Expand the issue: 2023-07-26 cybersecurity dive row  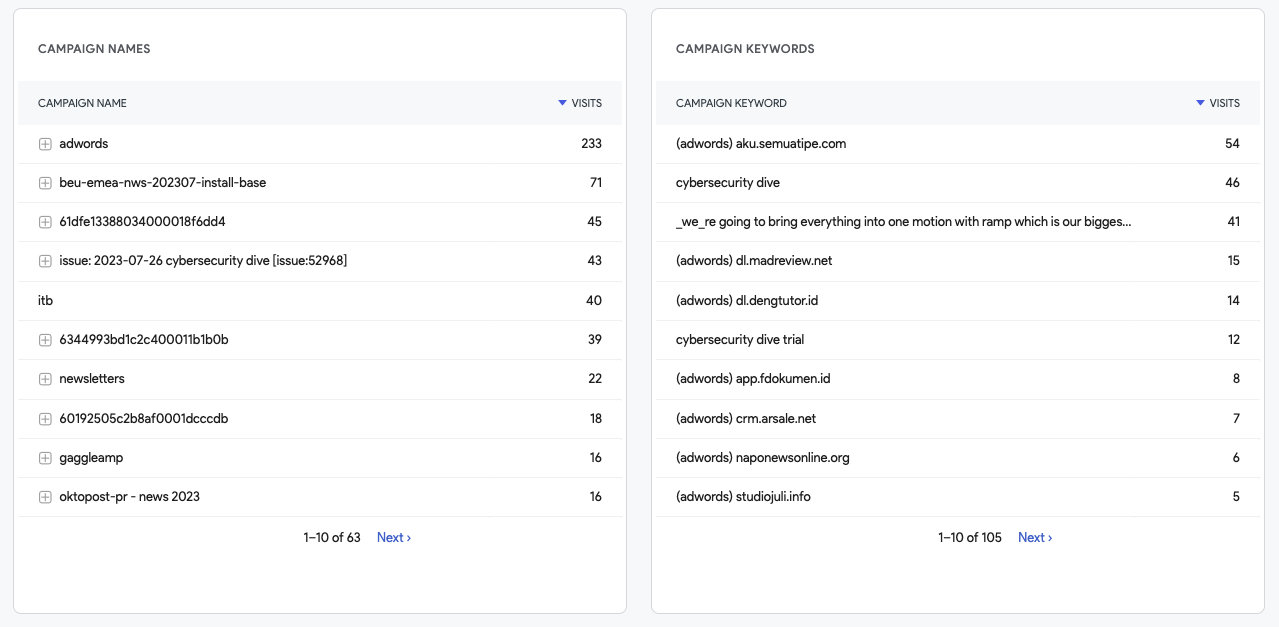(x=45, y=261)
